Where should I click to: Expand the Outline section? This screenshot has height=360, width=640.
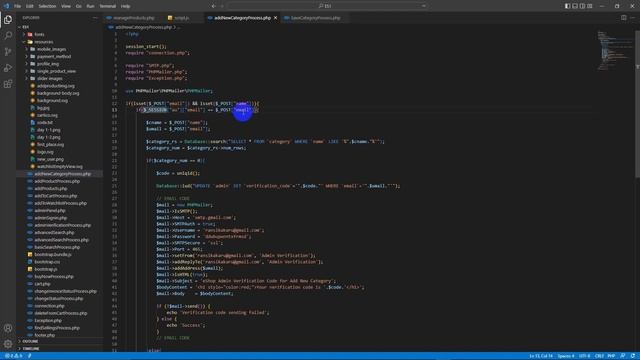pos(30,341)
